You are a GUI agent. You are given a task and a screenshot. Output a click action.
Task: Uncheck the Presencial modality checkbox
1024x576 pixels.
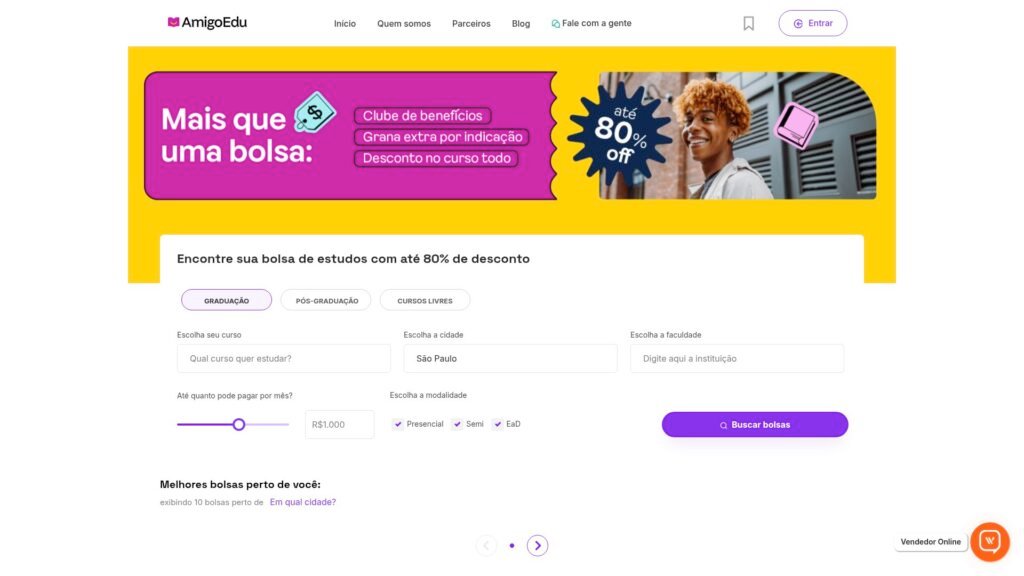[398, 424]
